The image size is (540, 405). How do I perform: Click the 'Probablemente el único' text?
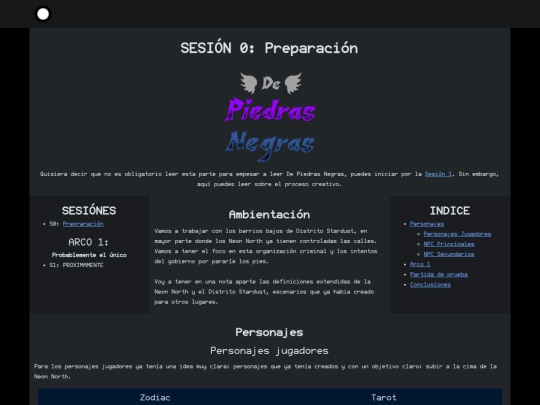89,255
